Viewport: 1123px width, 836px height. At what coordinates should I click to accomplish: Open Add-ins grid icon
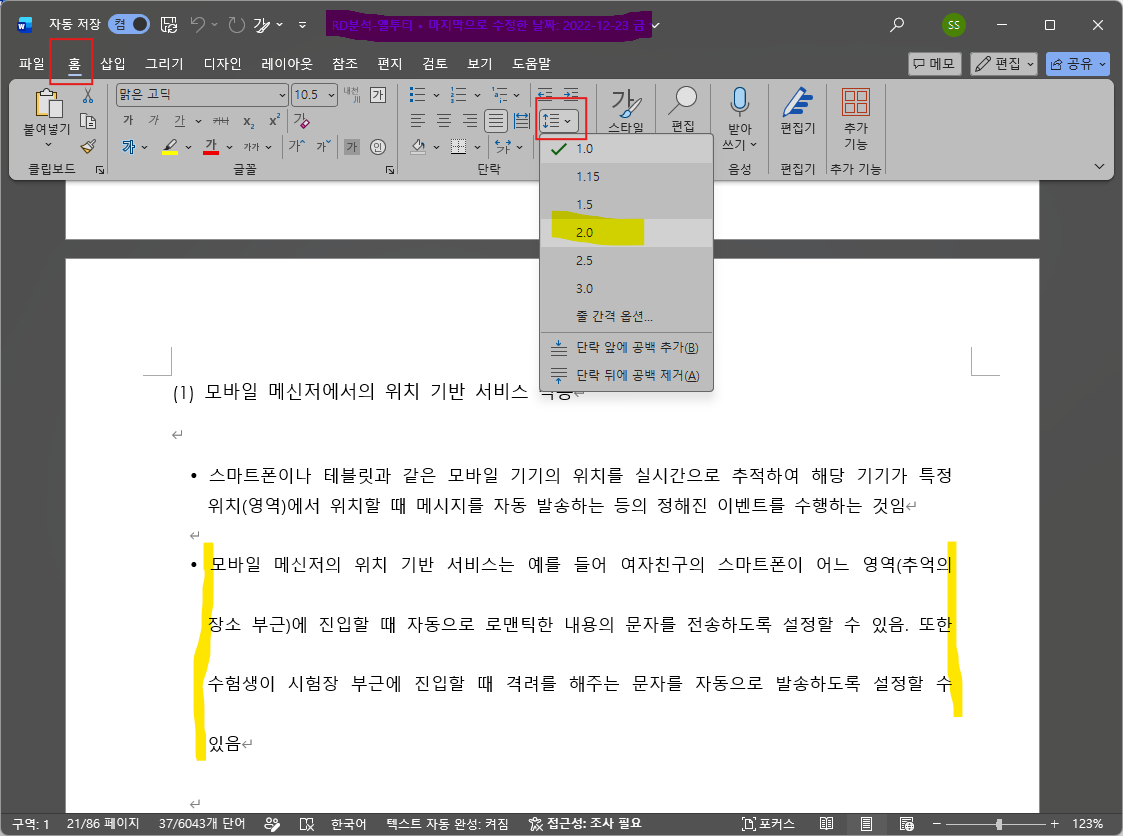pyautogui.click(x=855, y=102)
